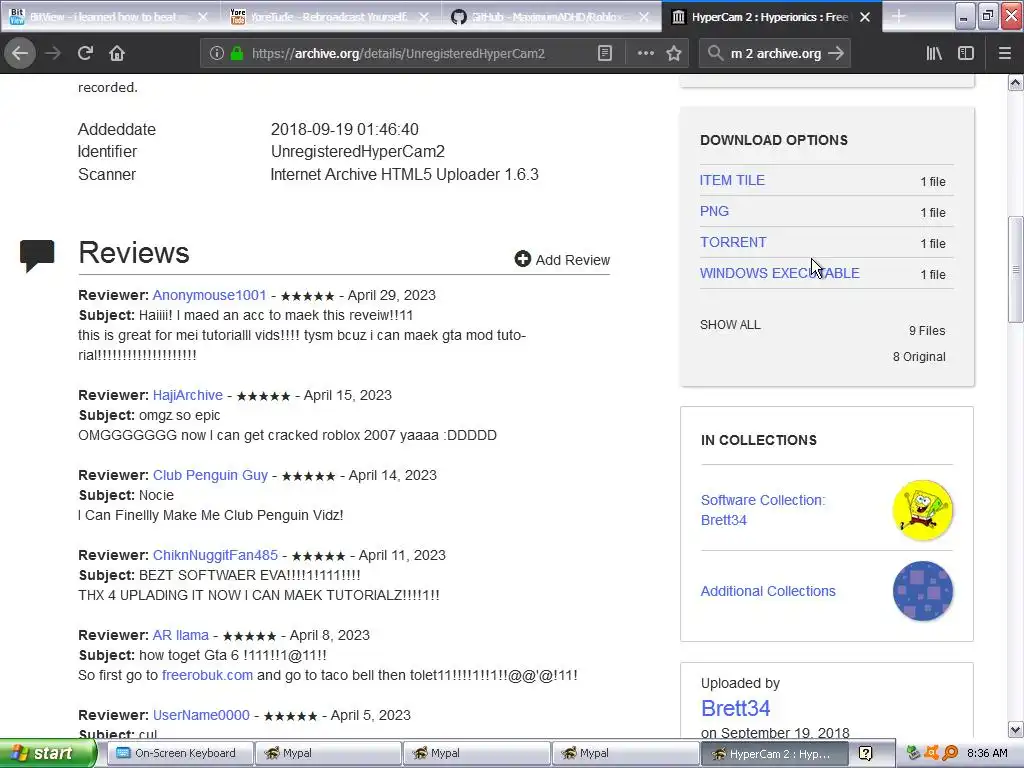Click the vertical scrollbar thumb
Screen dimensions: 1024x768
[x=1015, y=269]
